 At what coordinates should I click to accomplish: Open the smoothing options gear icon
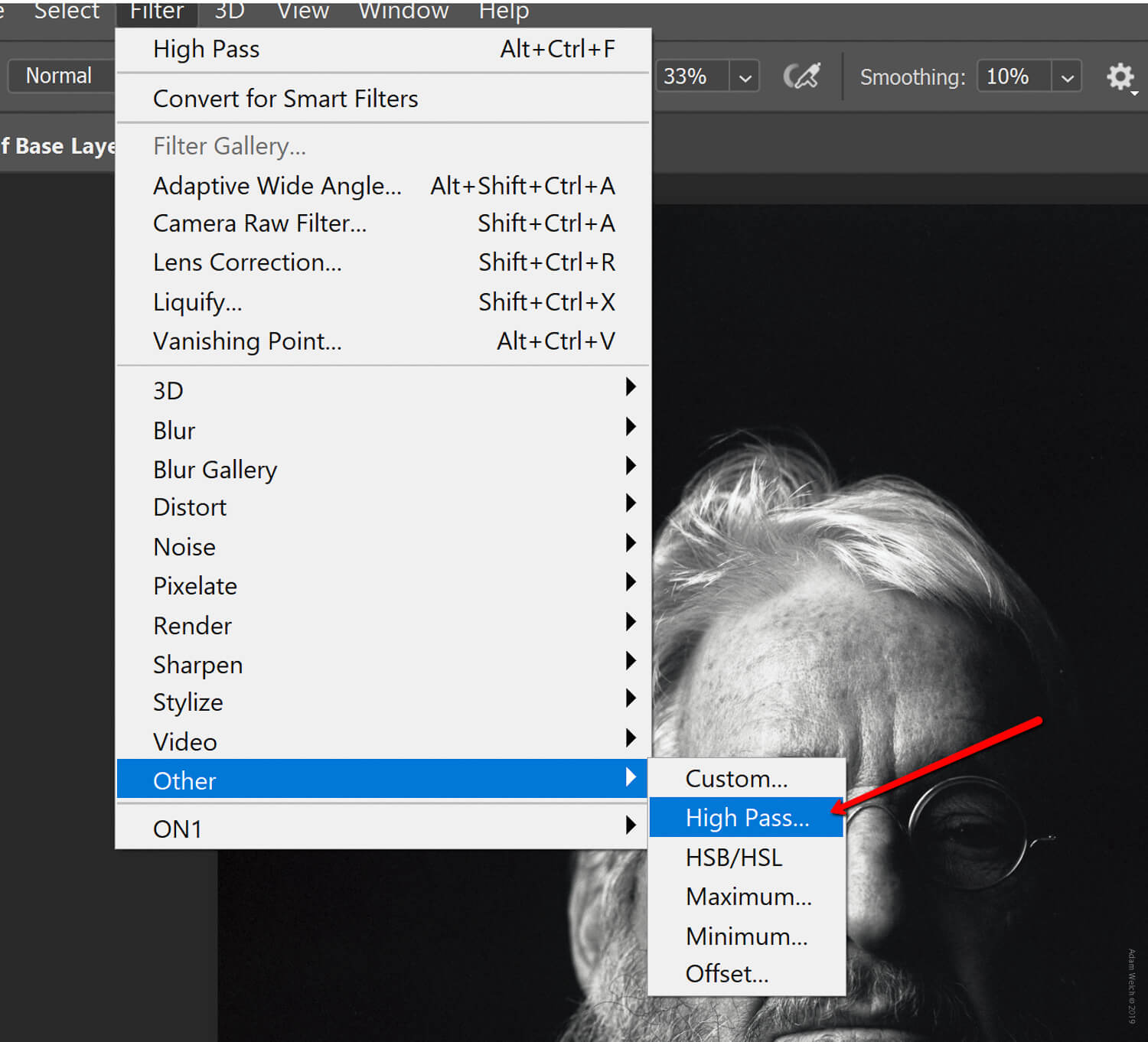point(1120,76)
